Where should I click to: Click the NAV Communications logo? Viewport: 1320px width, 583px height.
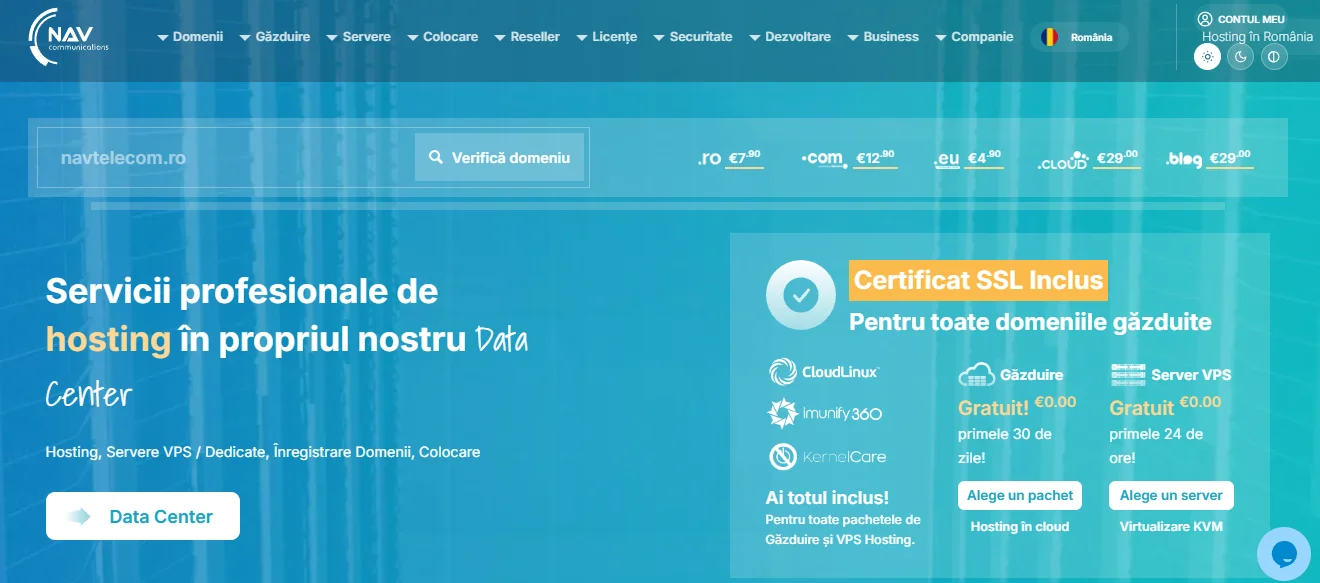point(69,38)
